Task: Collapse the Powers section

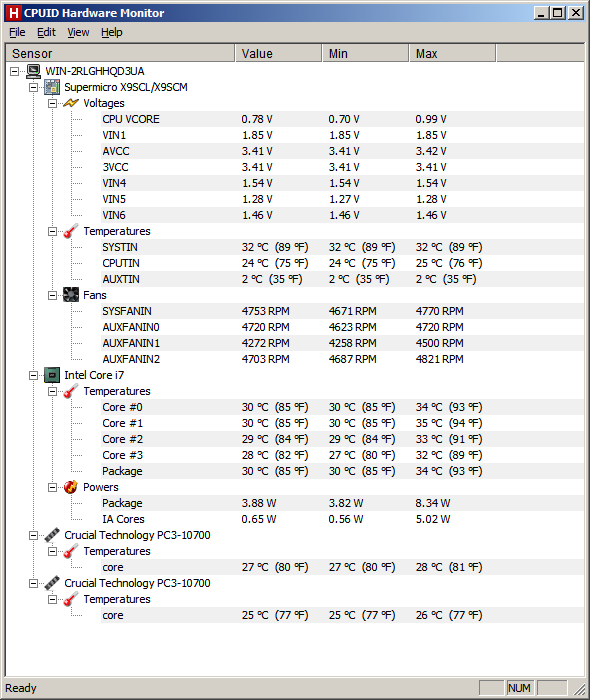Action: pos(52,488)
